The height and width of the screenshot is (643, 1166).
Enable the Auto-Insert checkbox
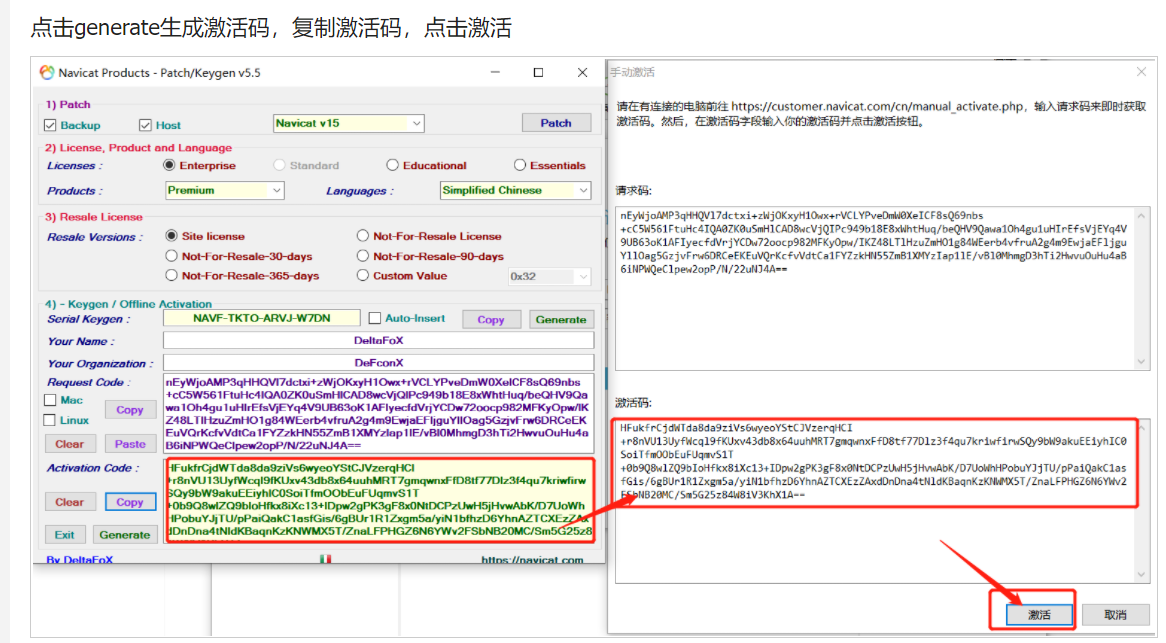click(375, 318)
